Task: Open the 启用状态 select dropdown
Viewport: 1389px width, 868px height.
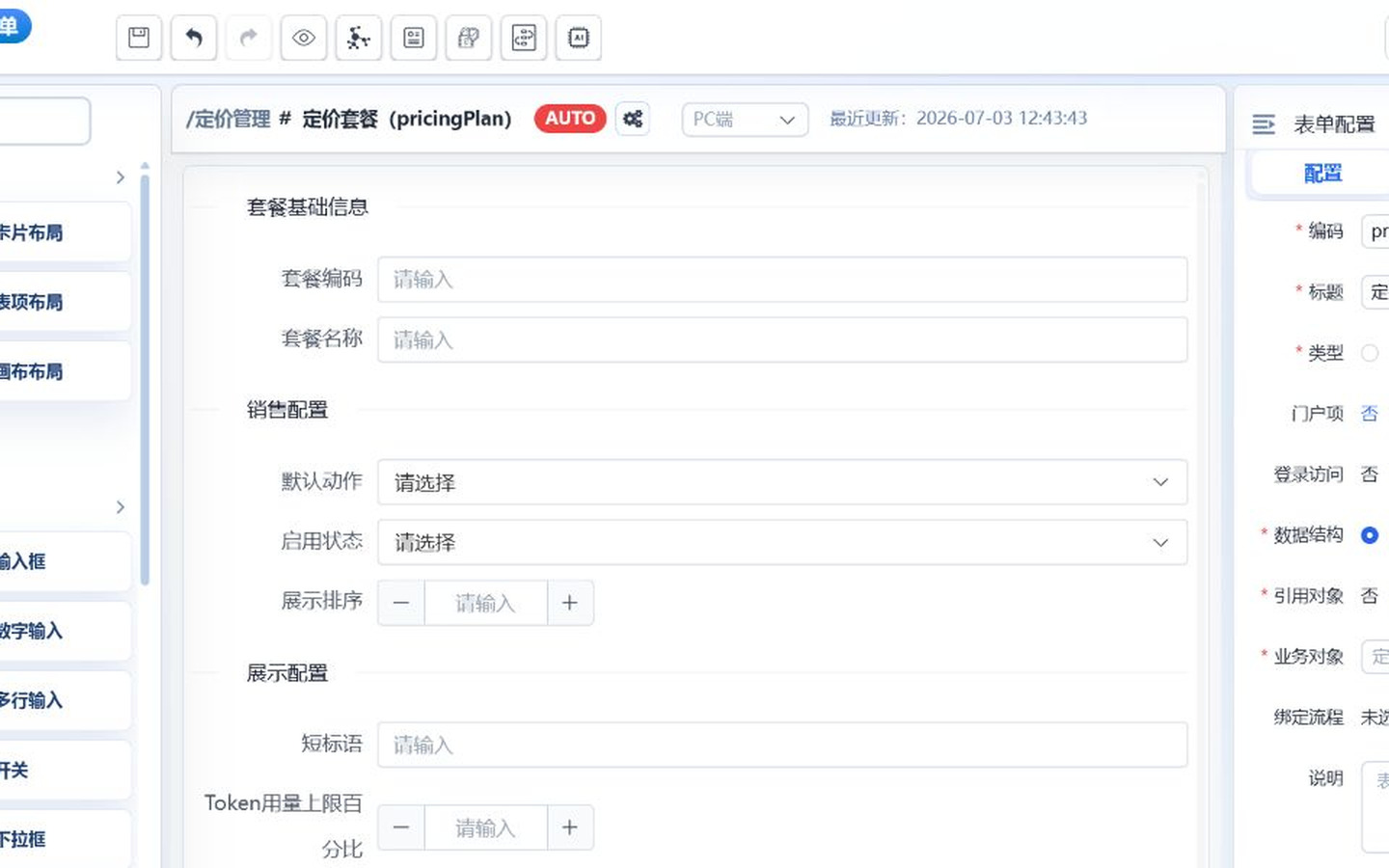Action: (x=782, y=542)
